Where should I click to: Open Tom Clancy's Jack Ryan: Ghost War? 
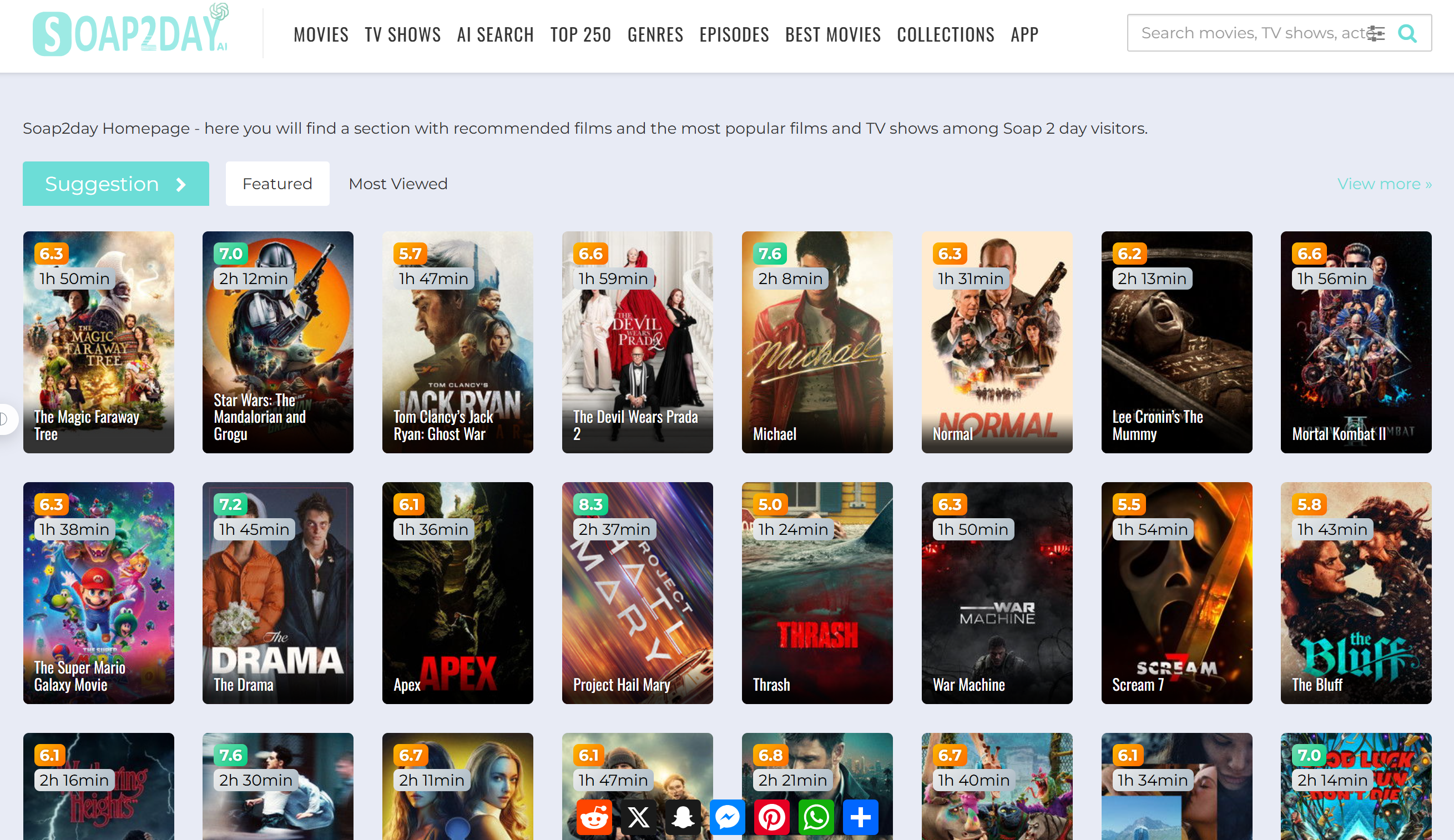point(458,342)
